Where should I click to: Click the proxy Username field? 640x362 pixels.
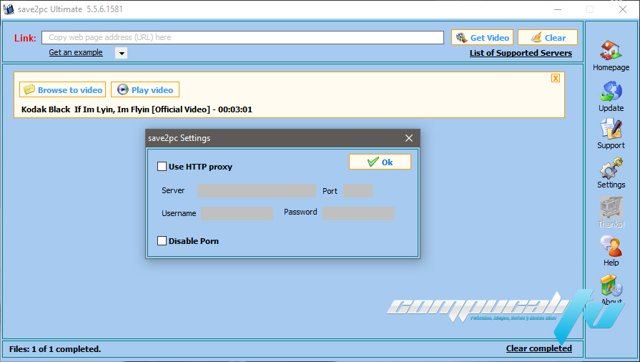tap(237, 213)
